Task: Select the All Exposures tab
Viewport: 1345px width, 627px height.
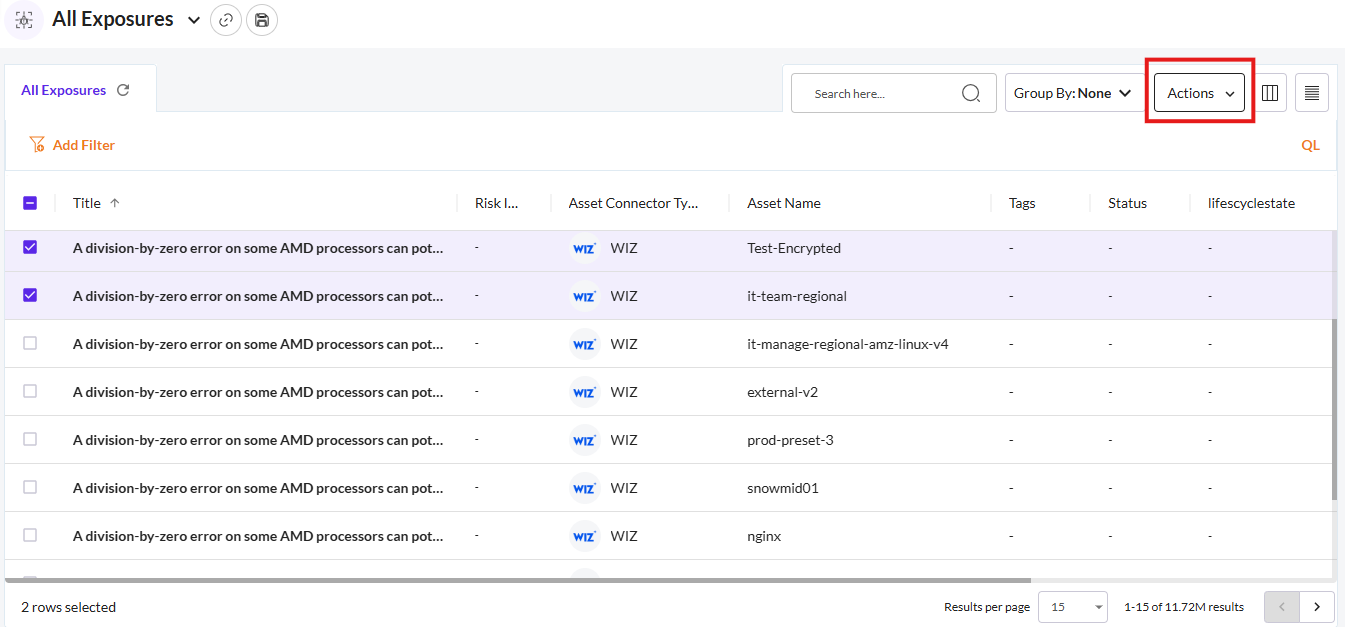Action: pyautogui.click(x=80, y=89)
